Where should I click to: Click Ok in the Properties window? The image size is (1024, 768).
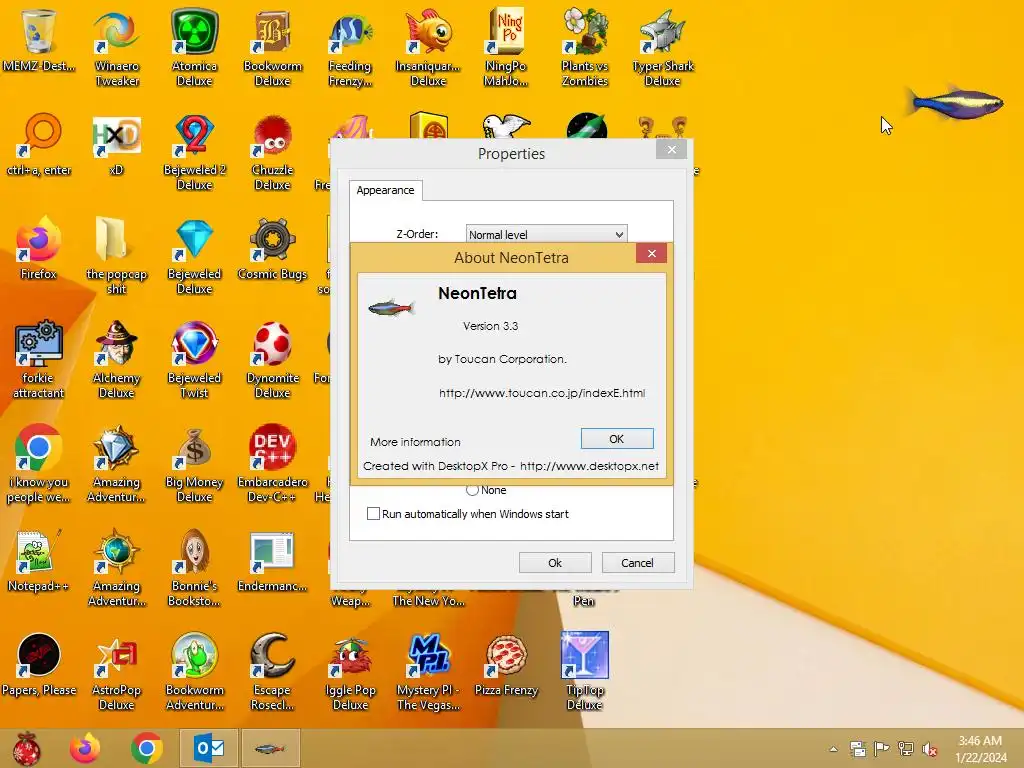coord(555,563)
